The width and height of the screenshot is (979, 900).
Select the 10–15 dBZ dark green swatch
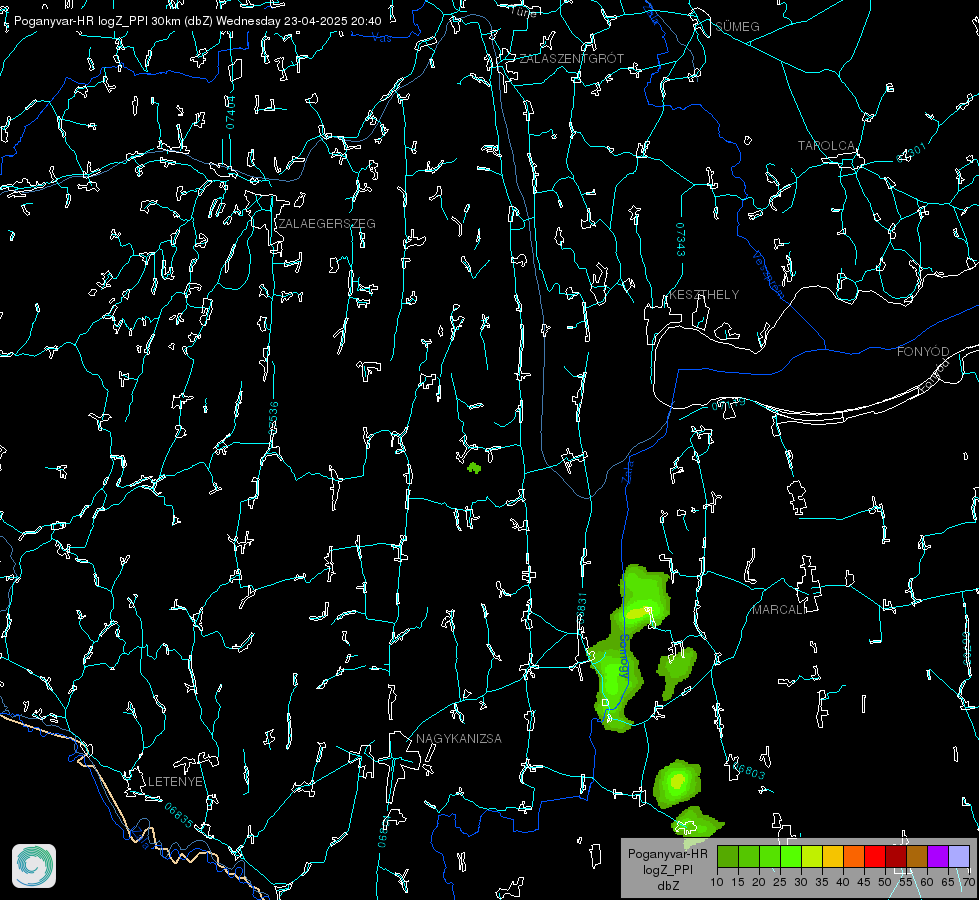click(728, 856)
